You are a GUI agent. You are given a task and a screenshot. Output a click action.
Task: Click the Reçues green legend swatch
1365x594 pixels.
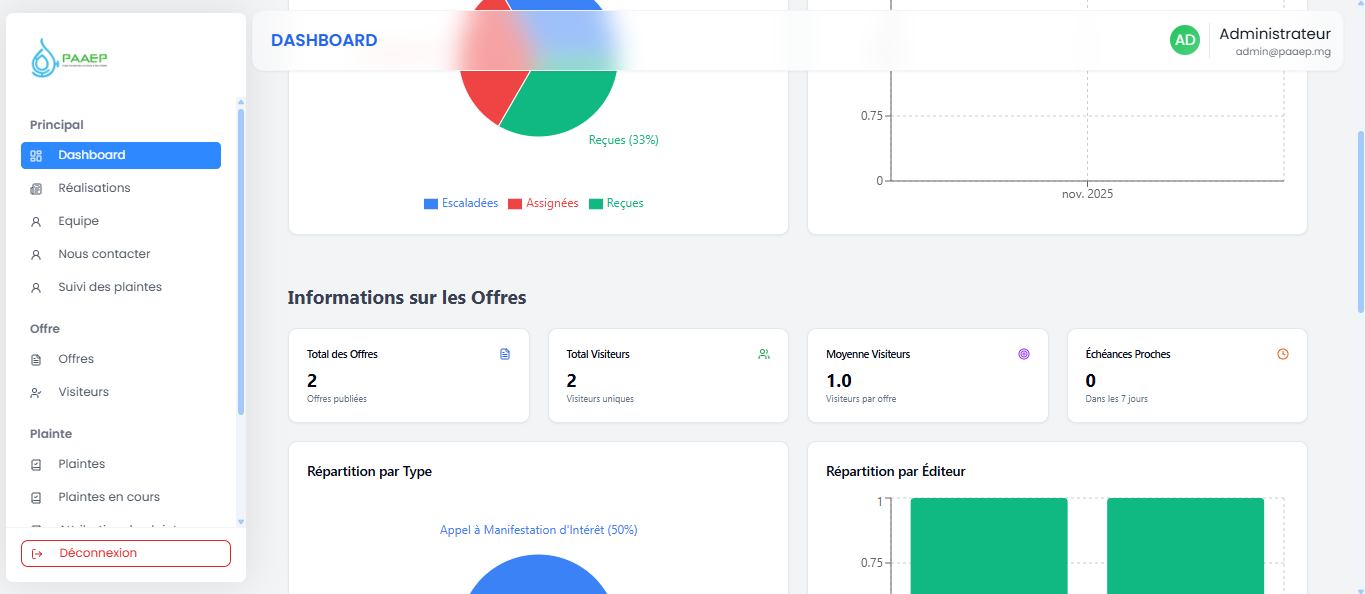pos(596,204)
